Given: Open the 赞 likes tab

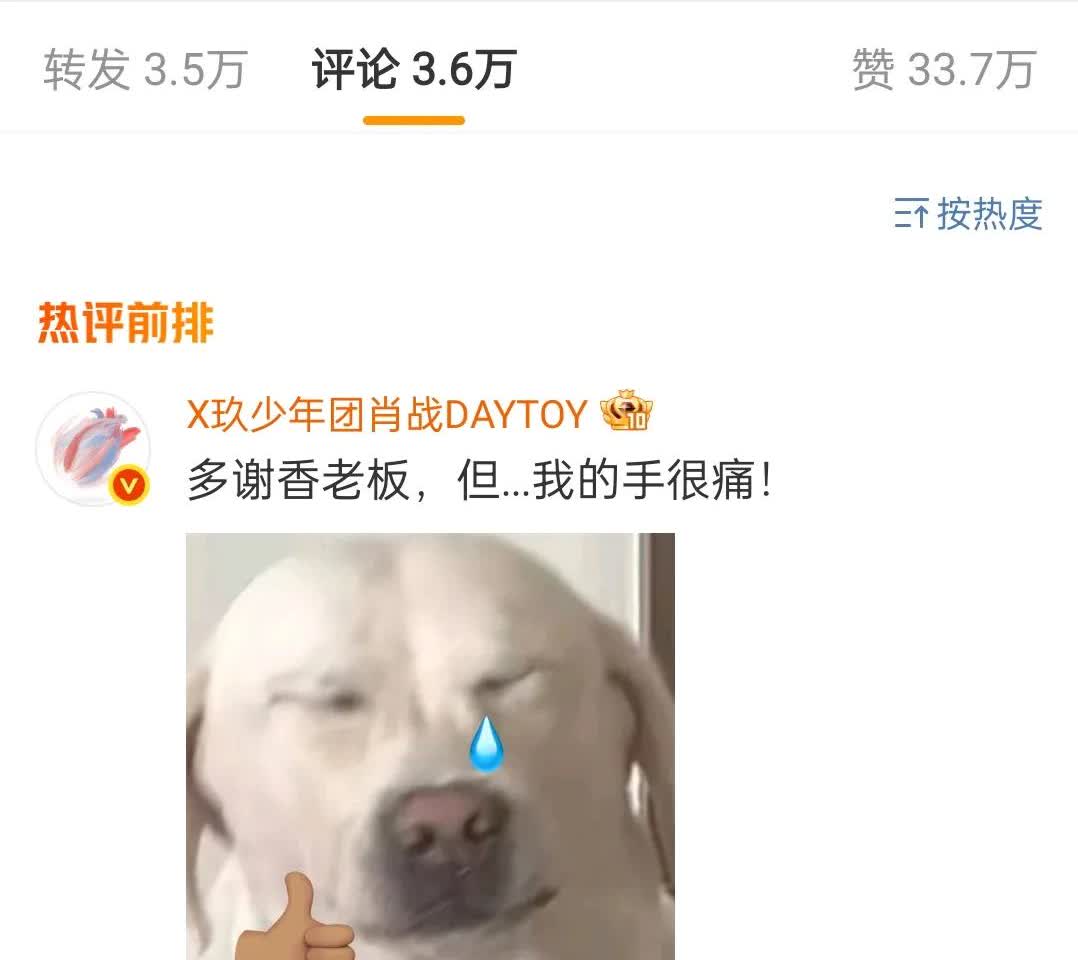Looking at the screenshot, I should click(x=944, y=69).
